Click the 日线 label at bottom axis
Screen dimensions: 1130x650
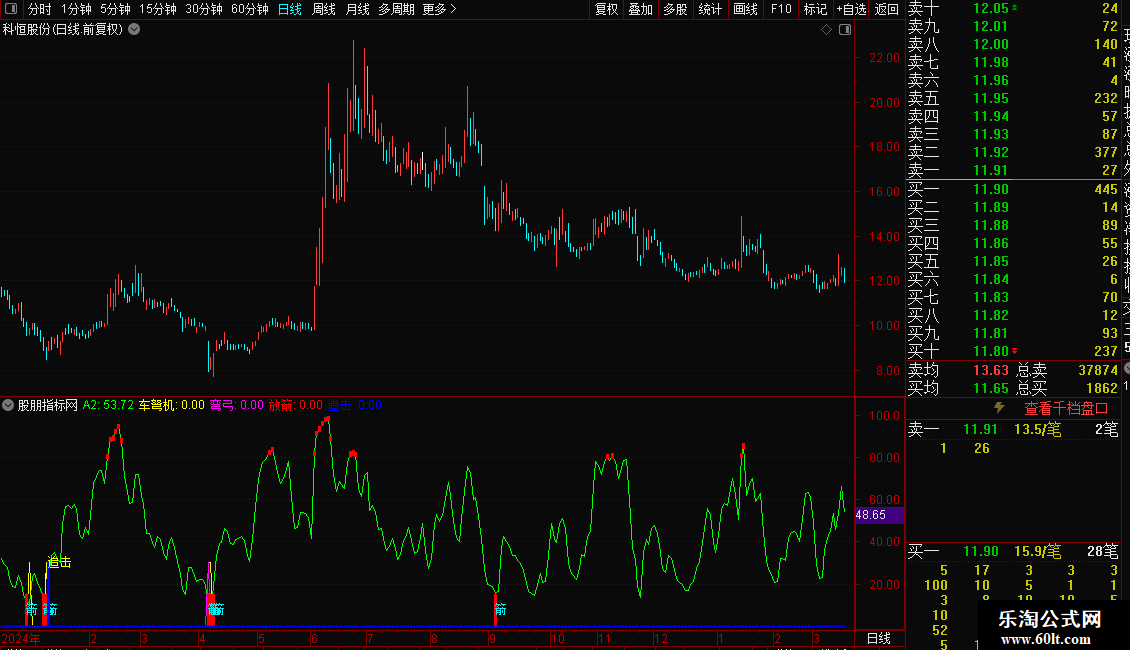pos(878,638)
